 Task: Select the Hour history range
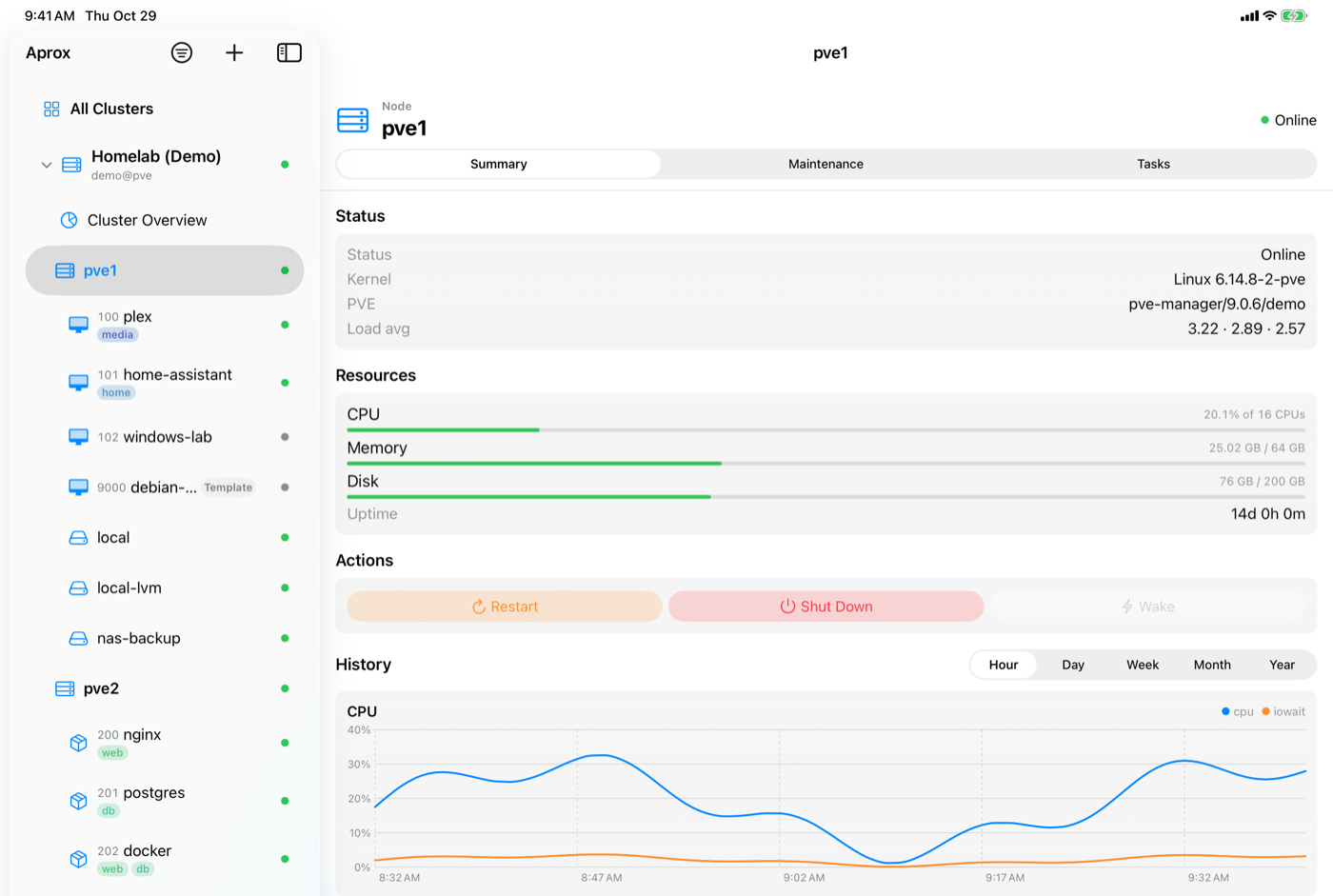(1004, 665)
